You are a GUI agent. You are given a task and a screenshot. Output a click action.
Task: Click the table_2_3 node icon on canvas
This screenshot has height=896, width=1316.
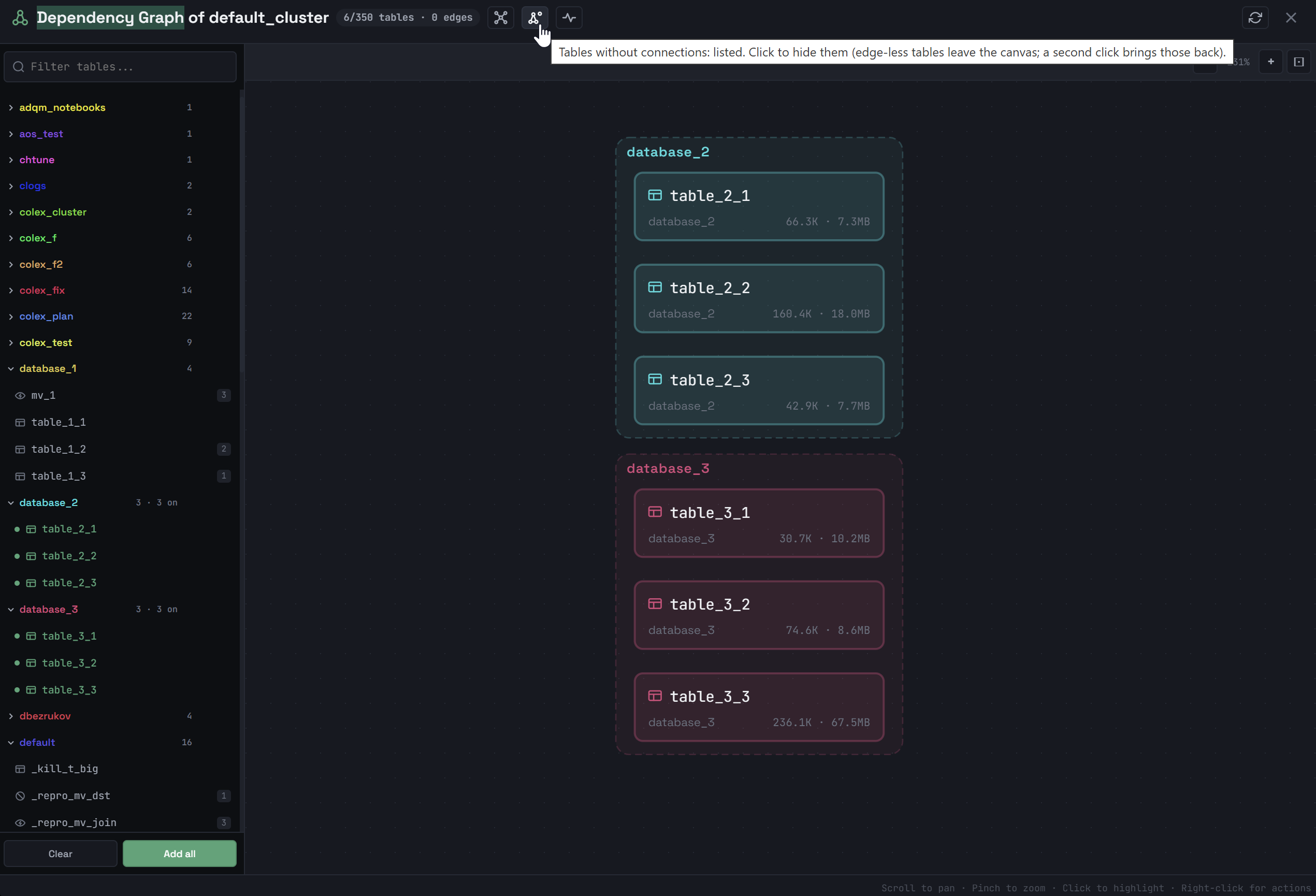pyautogui.click(x=655, y=380)
